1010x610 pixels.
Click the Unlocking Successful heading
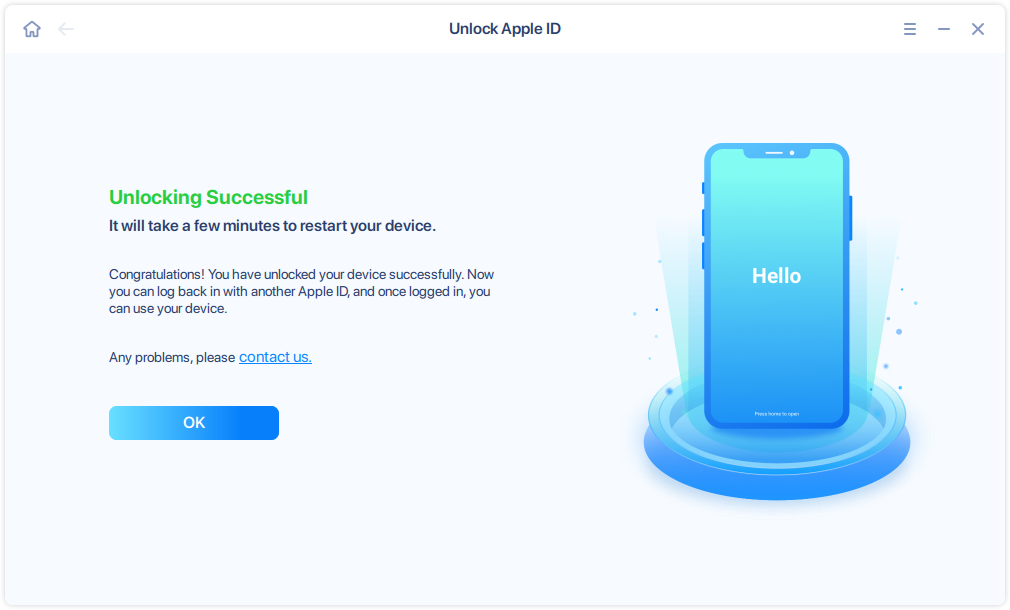[x=208, y=197]
